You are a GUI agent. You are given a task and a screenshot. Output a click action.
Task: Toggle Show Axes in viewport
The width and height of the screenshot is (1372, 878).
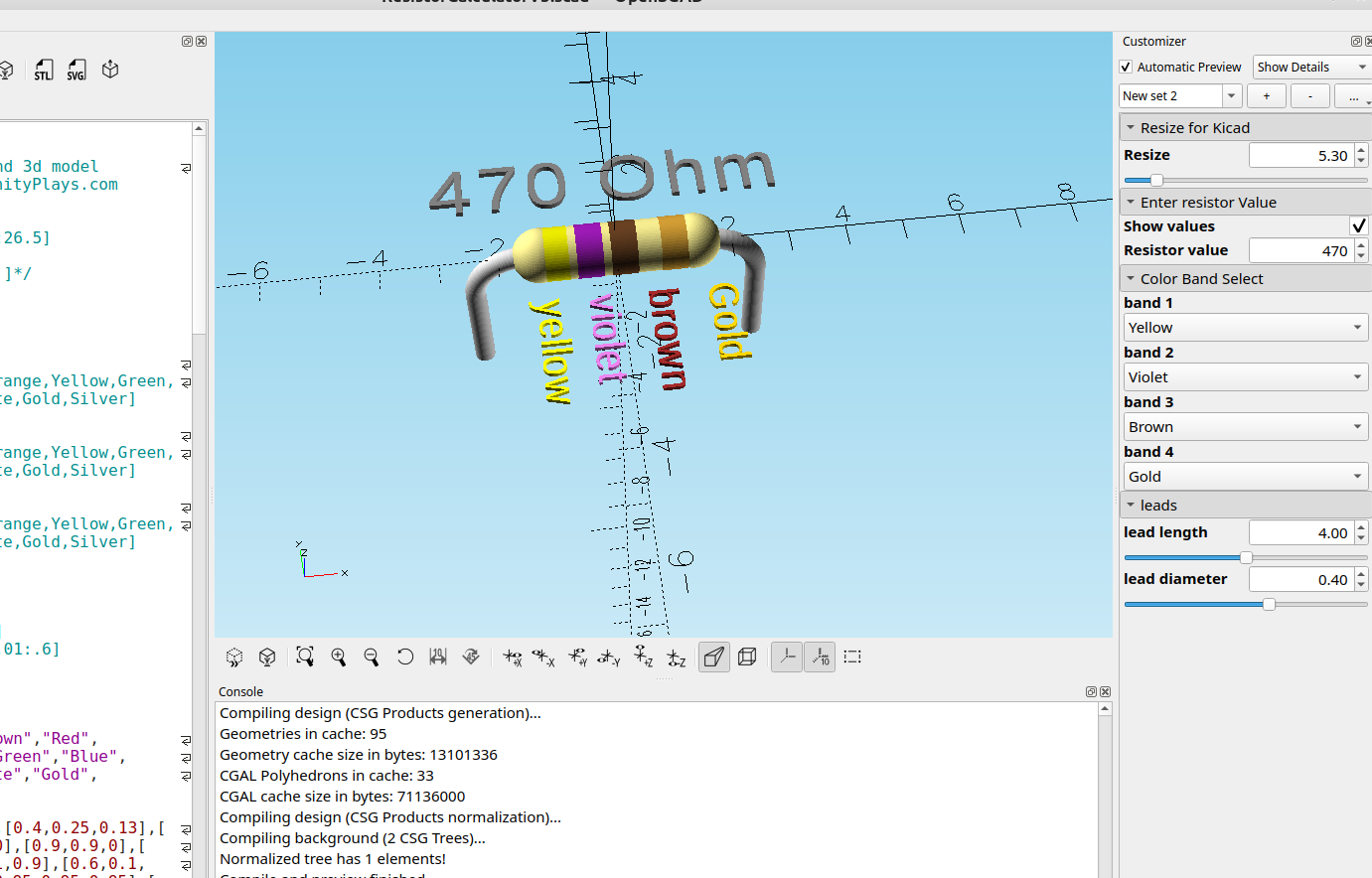[x=787, y=657]
